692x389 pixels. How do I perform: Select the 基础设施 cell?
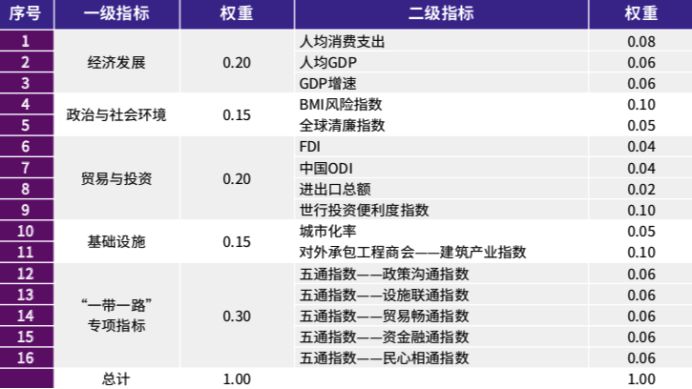click(117, 242)
